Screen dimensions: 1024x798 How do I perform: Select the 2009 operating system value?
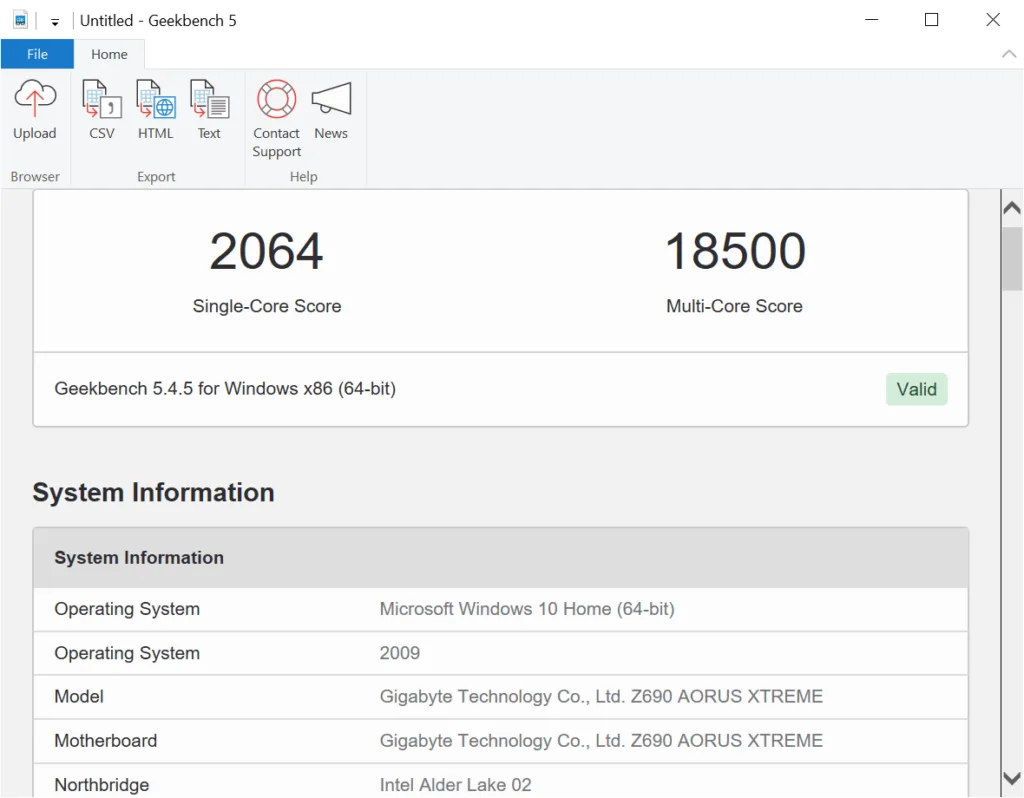tap(400, 653)
